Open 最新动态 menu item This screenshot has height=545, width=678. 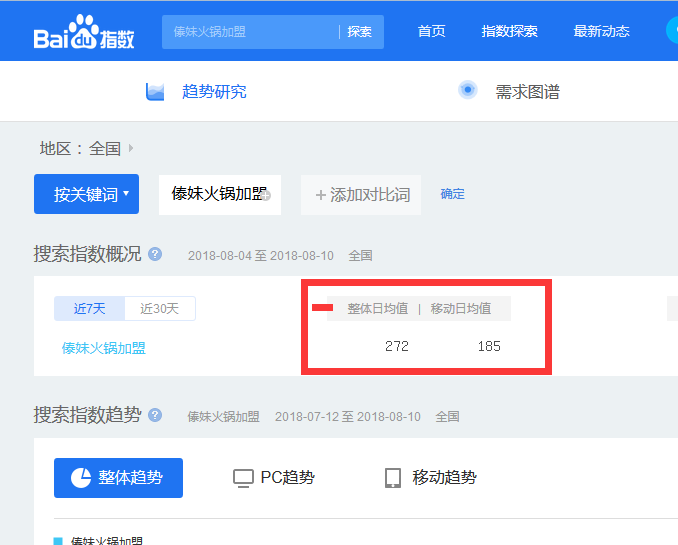click(x=601, y=31)
